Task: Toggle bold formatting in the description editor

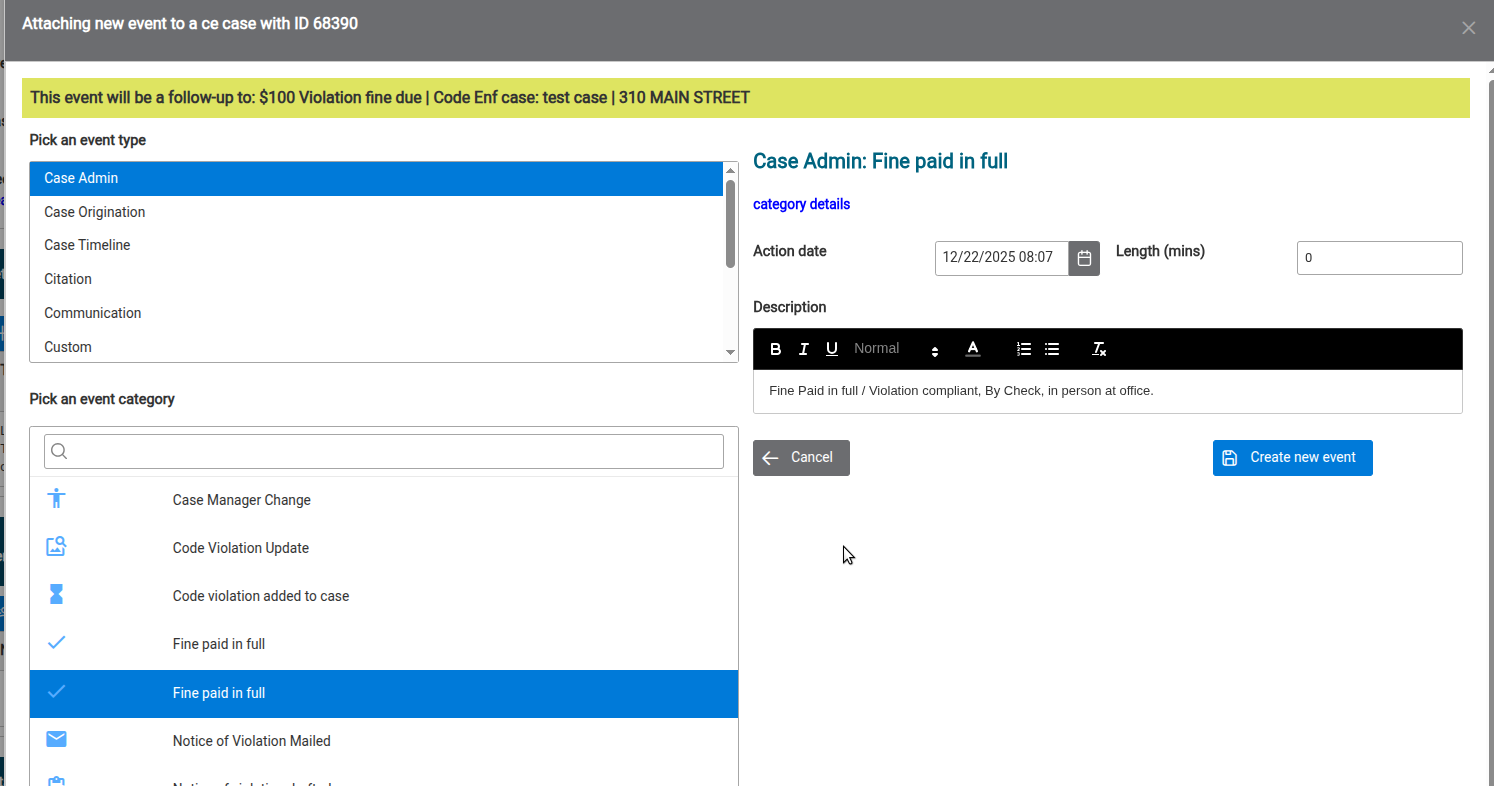Action: click(x=776, y=349)
